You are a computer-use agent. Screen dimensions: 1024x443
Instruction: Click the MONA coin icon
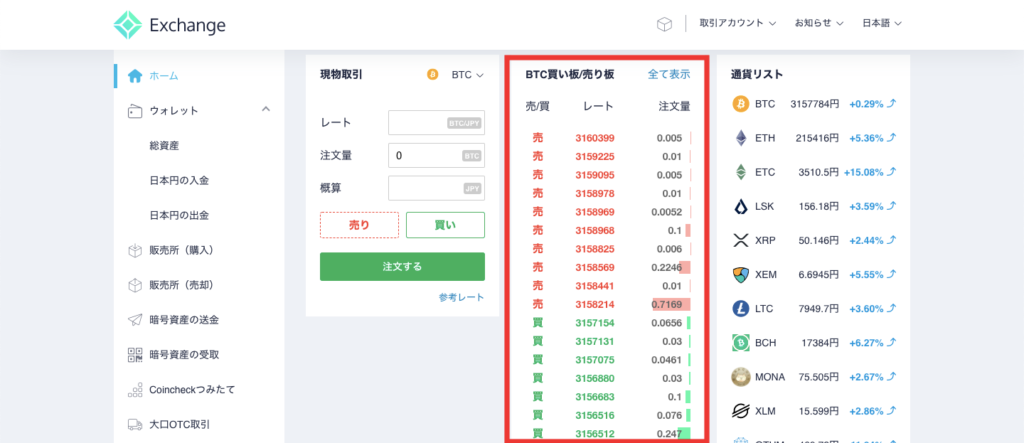pos(741,376)
